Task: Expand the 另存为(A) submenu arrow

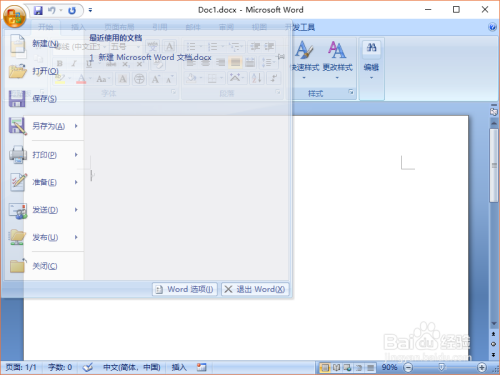Action: 76,126
